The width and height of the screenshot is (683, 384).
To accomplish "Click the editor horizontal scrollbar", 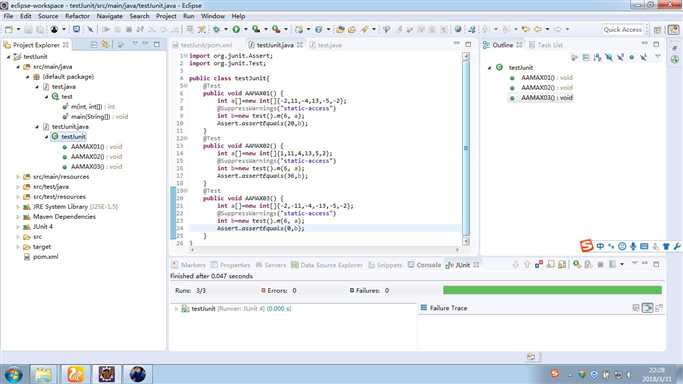I will coord(325,250).
